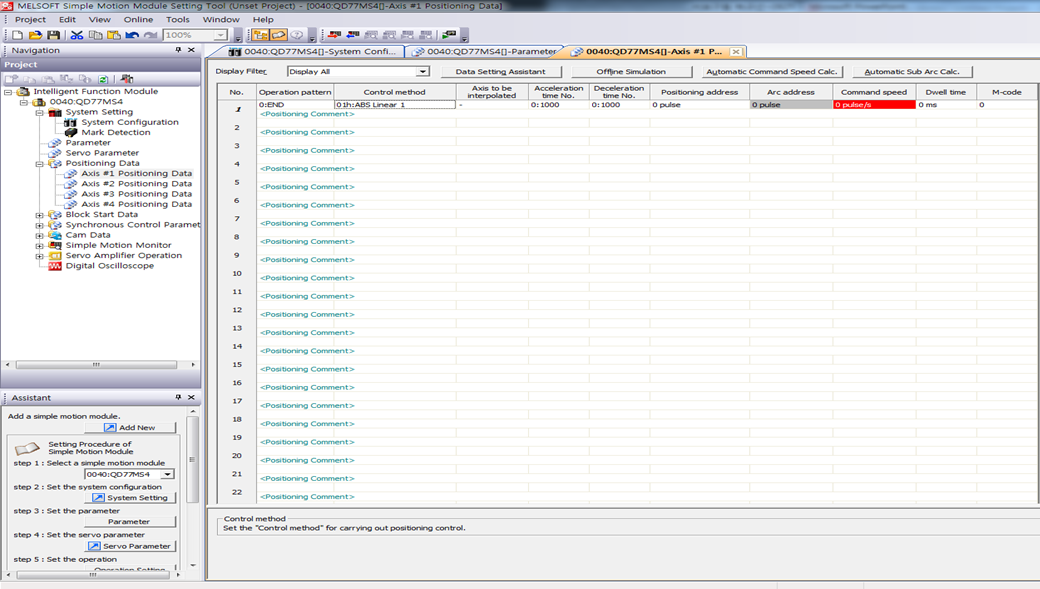Open the Edit menu
This screenshot has height=589, width=1040.
(x=67, y=19)
